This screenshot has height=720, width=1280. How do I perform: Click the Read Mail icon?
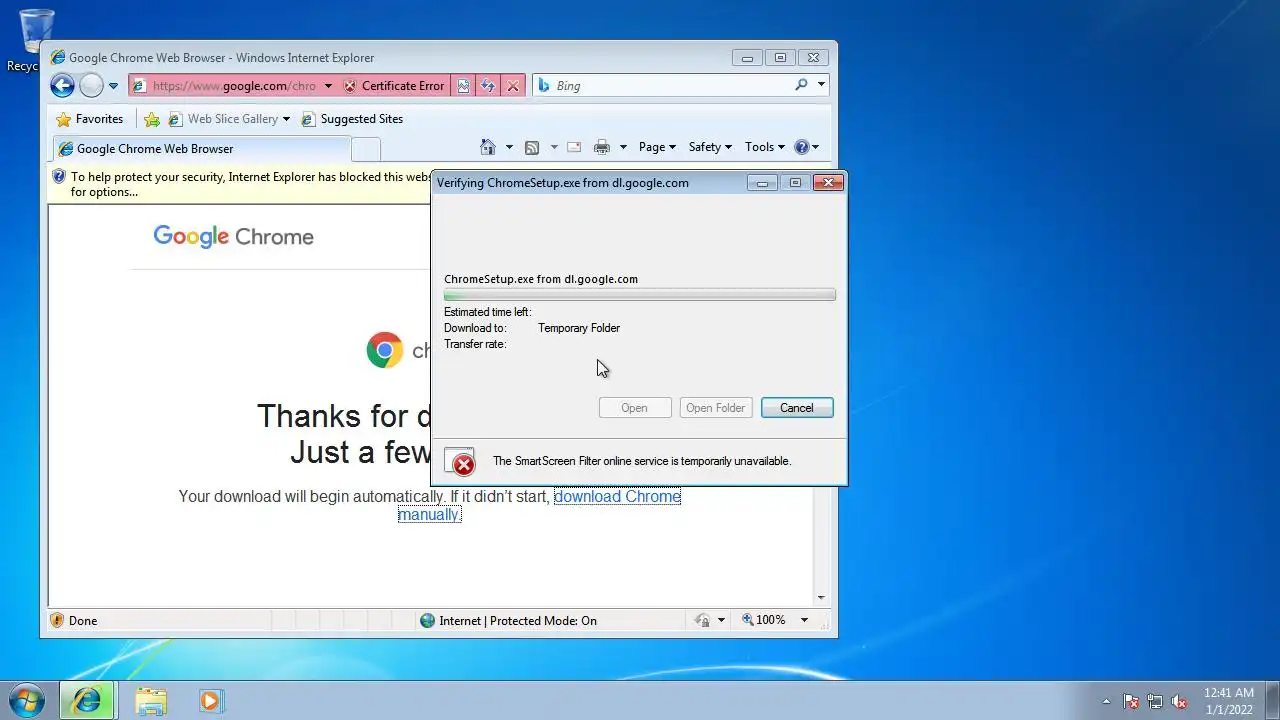[x=574, y=147]
